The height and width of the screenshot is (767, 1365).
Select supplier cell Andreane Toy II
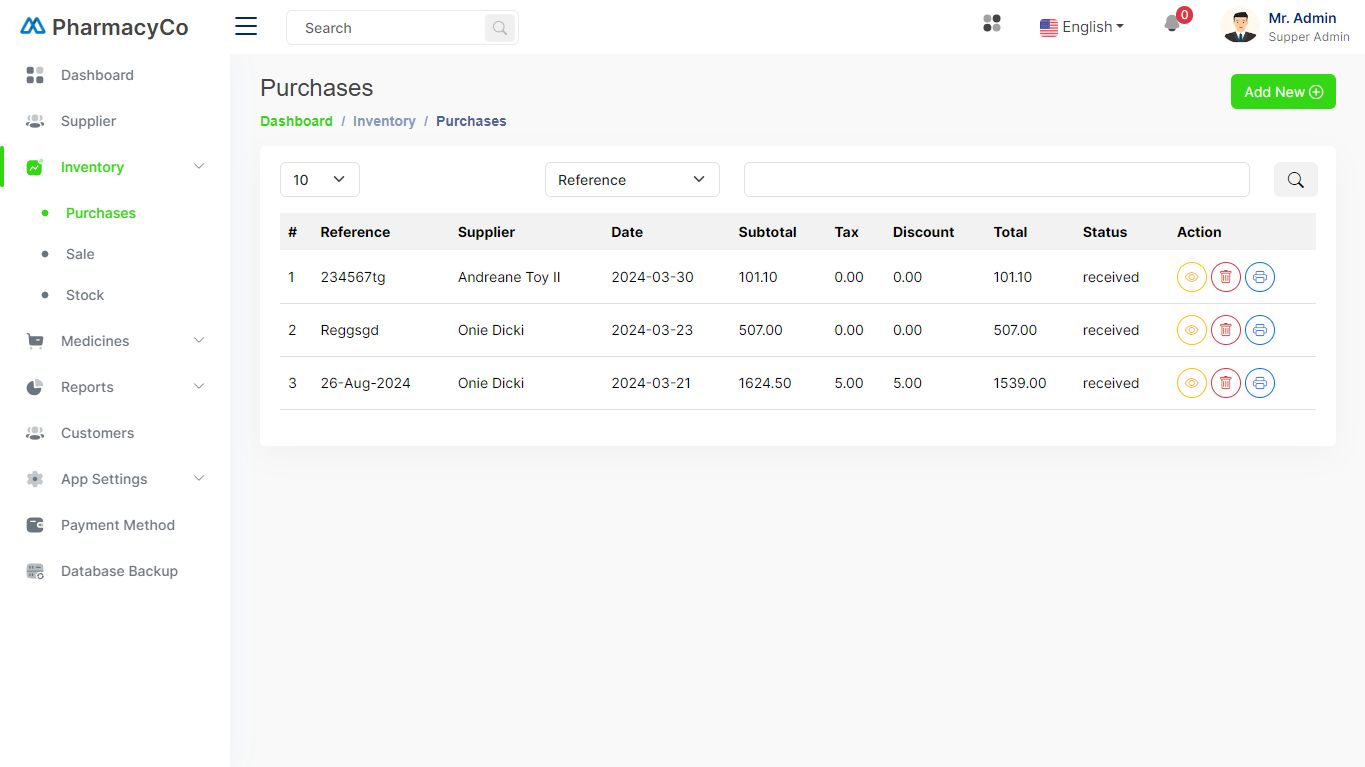(x=509, y=277)
